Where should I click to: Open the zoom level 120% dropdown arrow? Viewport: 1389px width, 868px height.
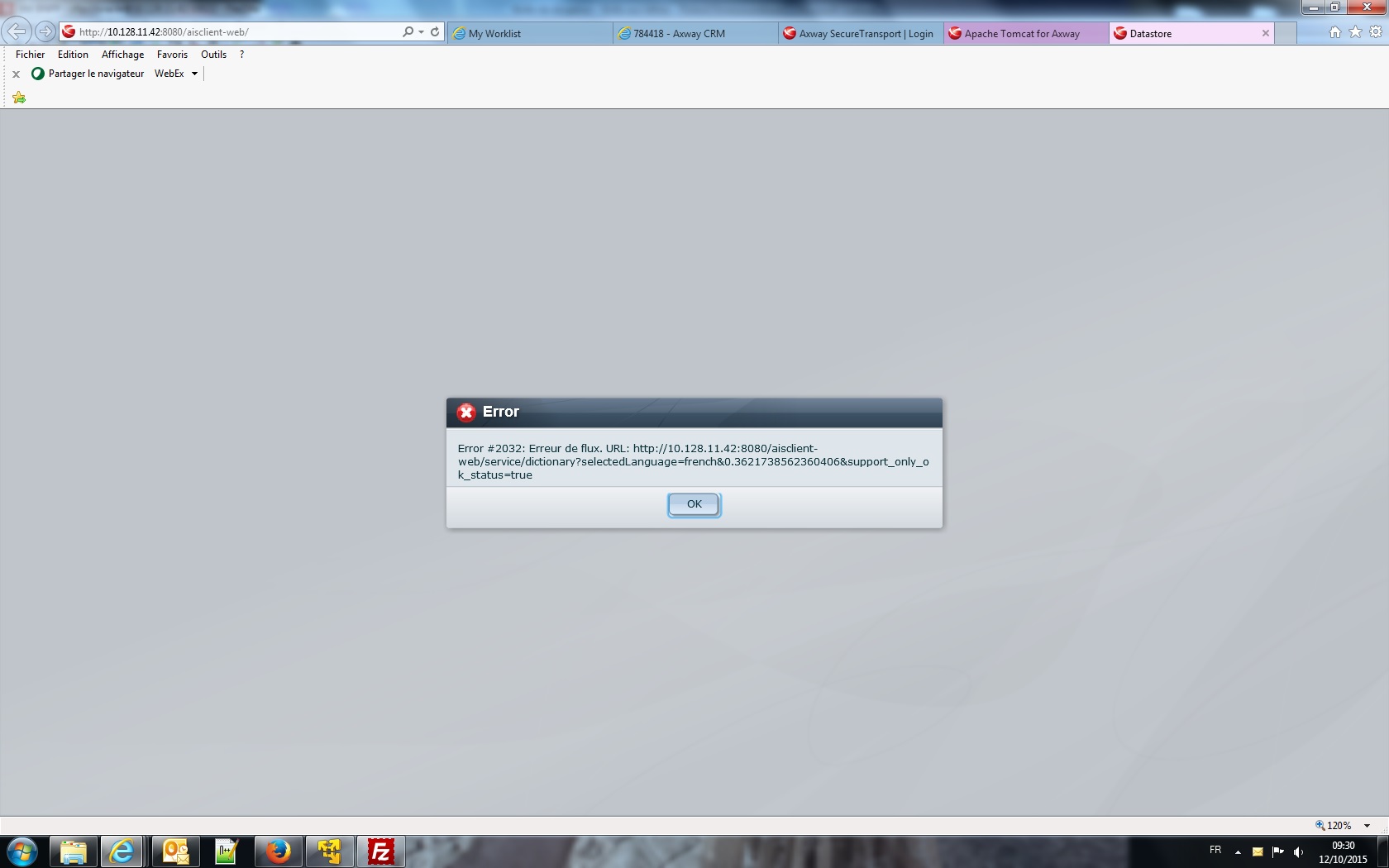pyautogui.click(x=1368, y=826)
